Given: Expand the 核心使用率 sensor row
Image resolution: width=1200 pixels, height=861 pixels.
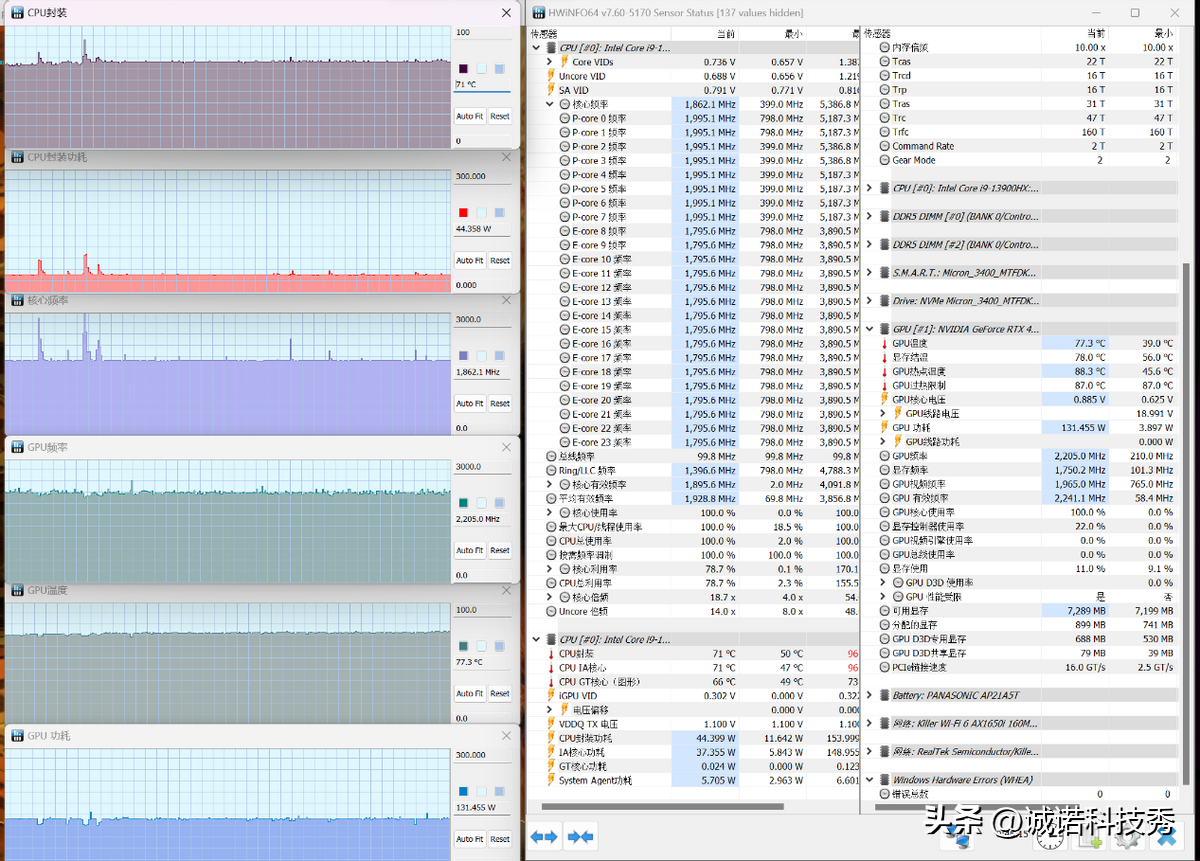Looking at the screenshot, I should (x=549, y=512).
